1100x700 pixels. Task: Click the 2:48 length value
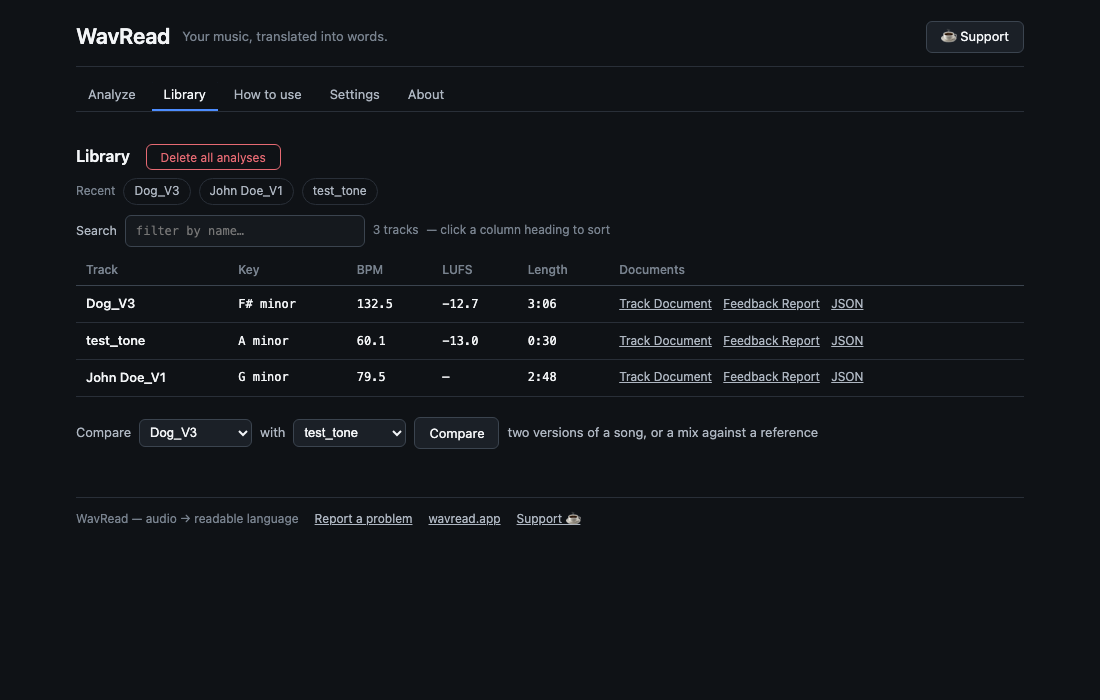point(542,377)
